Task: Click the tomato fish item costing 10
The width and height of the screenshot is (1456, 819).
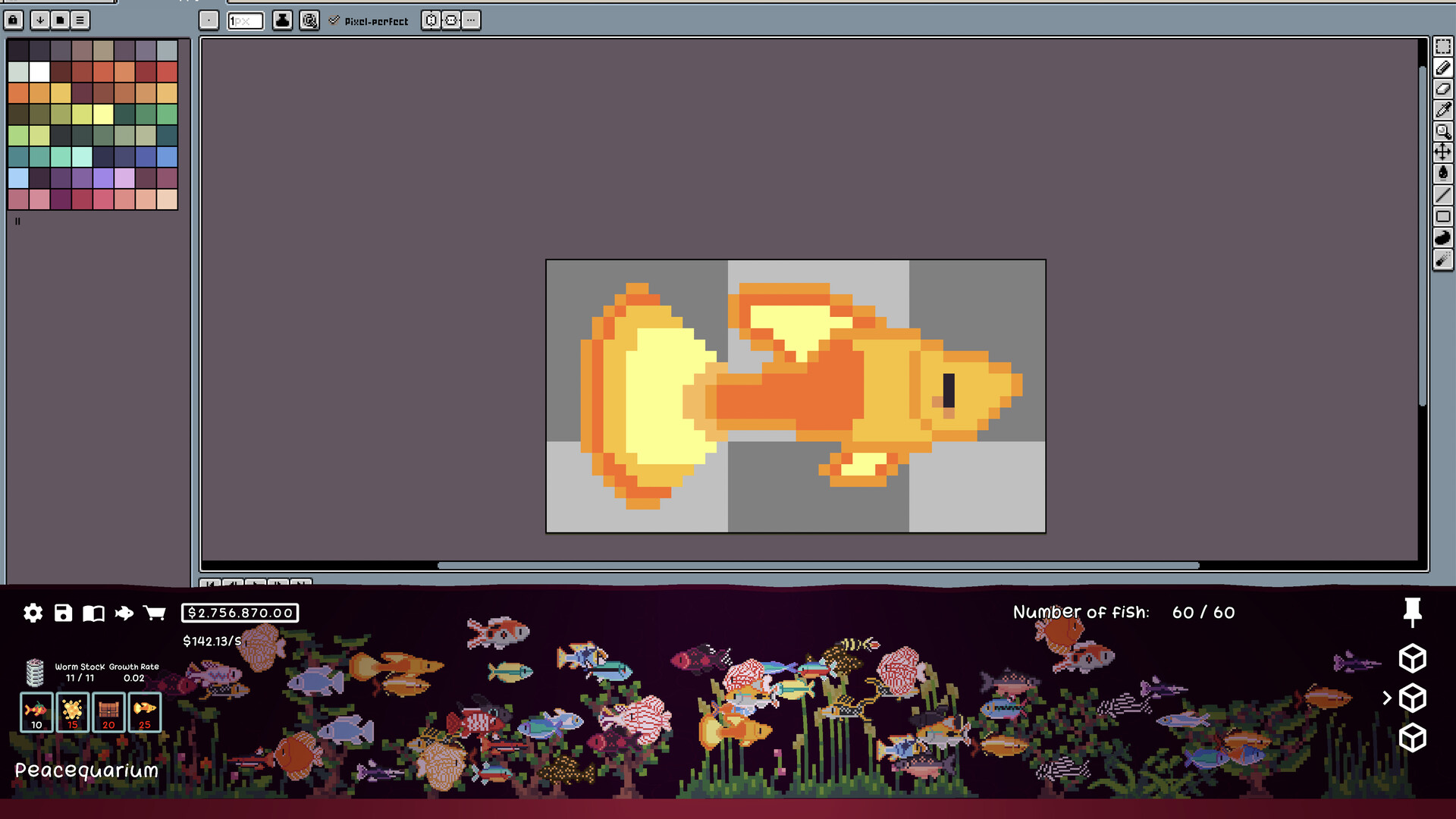Action: [x=36, y=712]
